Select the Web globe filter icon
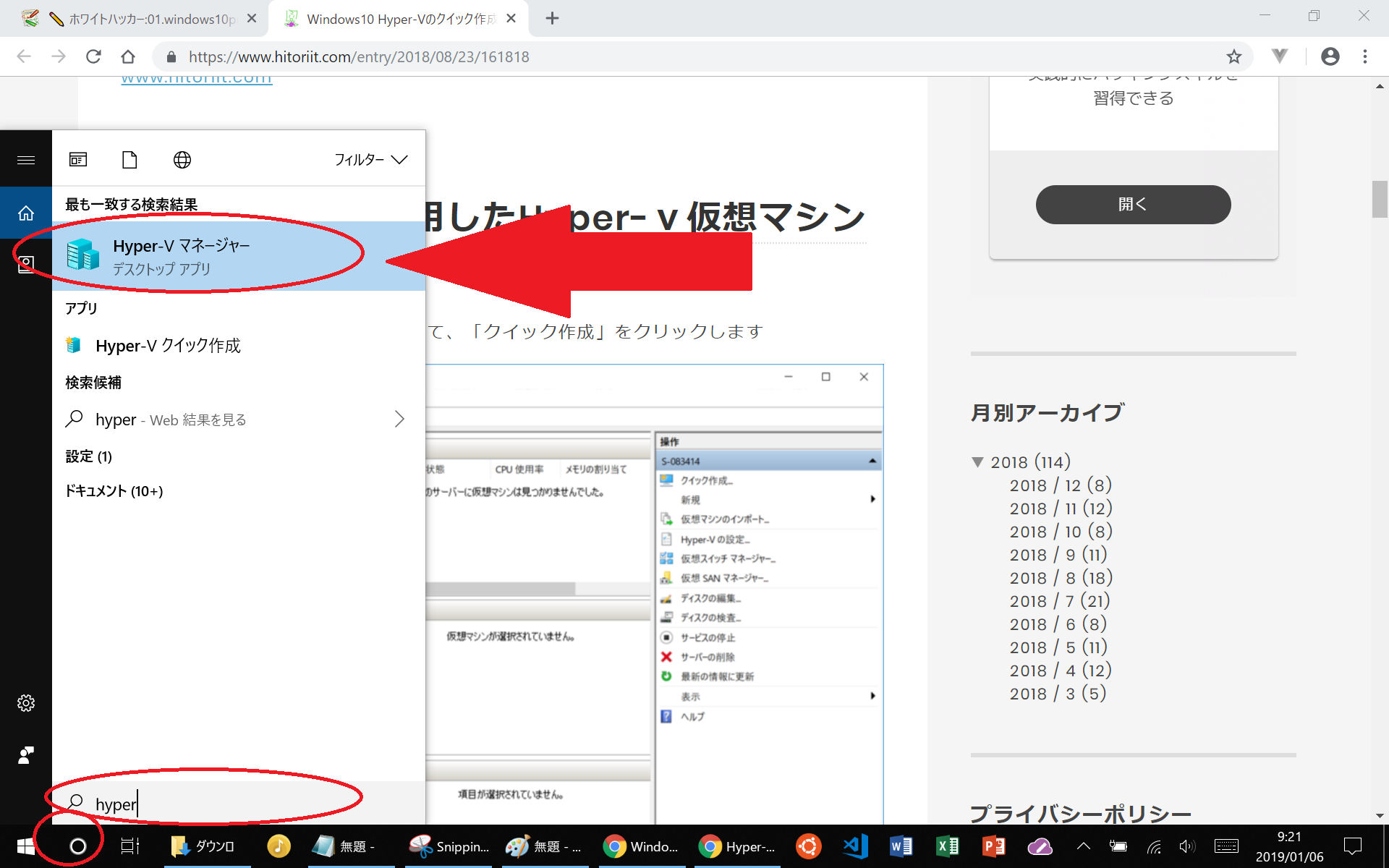This screenshot has width=1389, height=868. coord(182,159)
